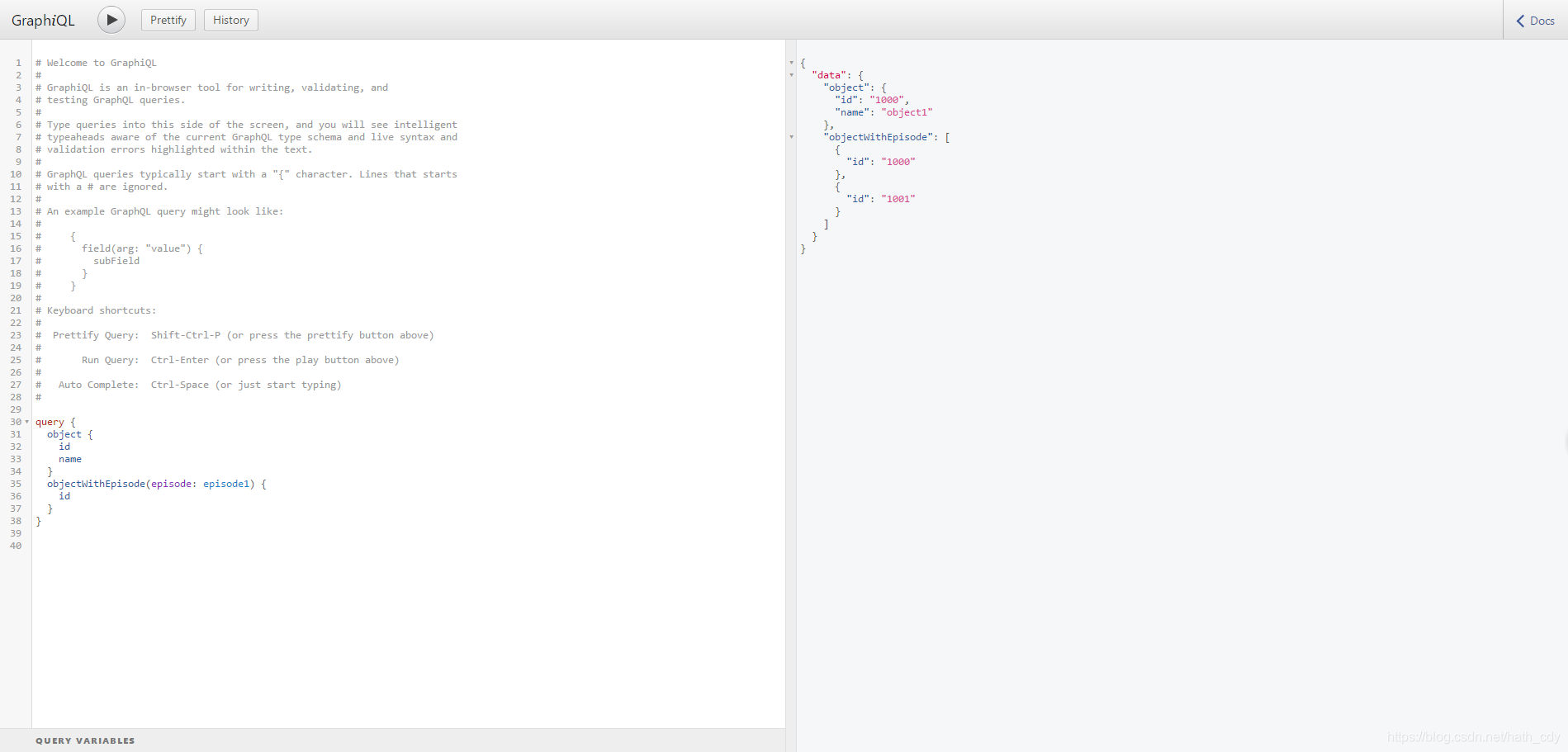Click the "1001" id value in the results
Screen dimensions: 1568x752
click(x=898, y=199)
